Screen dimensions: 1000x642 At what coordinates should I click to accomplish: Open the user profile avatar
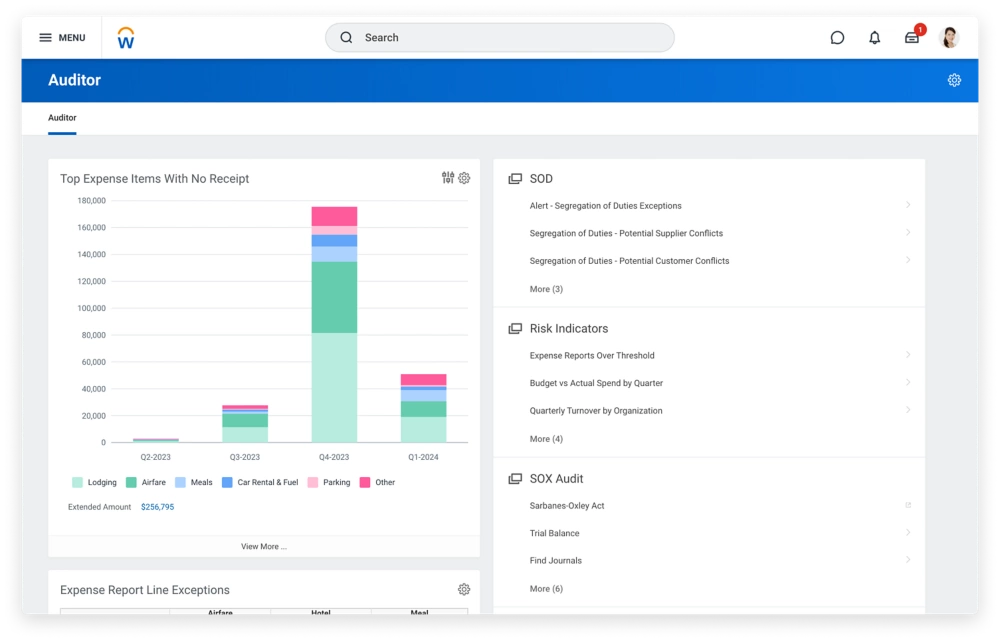point(950,38)
